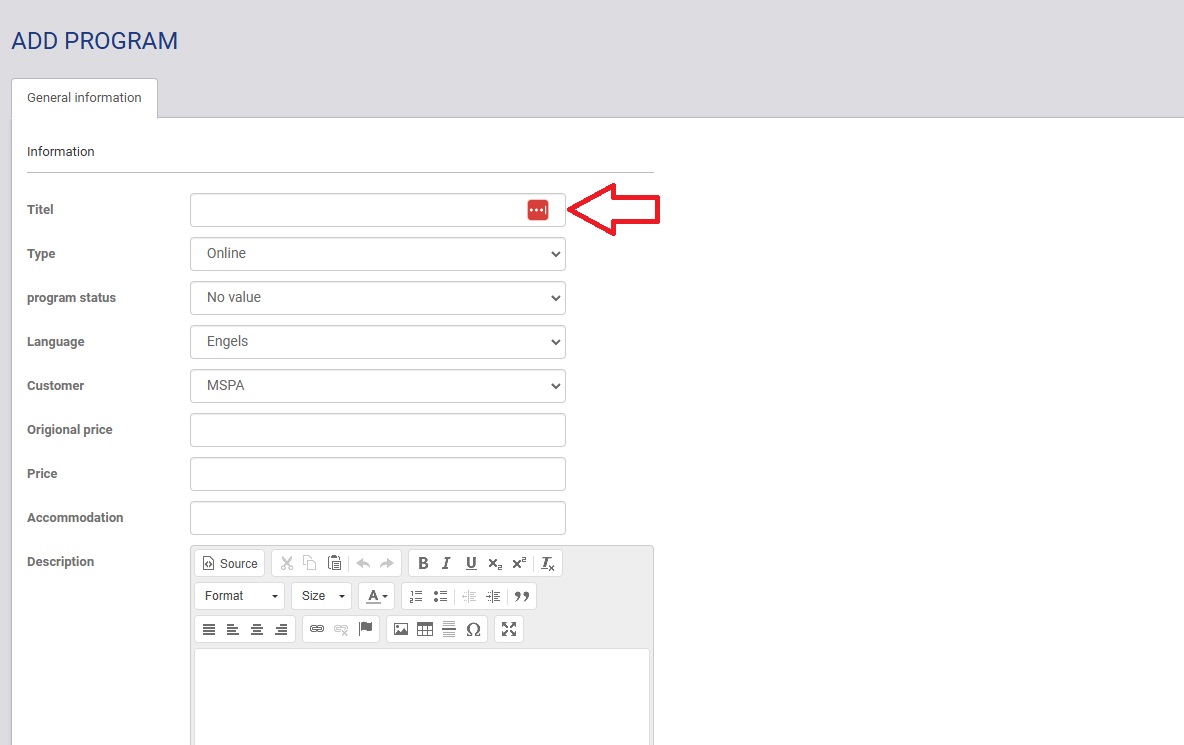Image resolution: width=1184 pixels, height=745 pixels.
Task: Toggle underline formatting
Action: coord(471,563)
